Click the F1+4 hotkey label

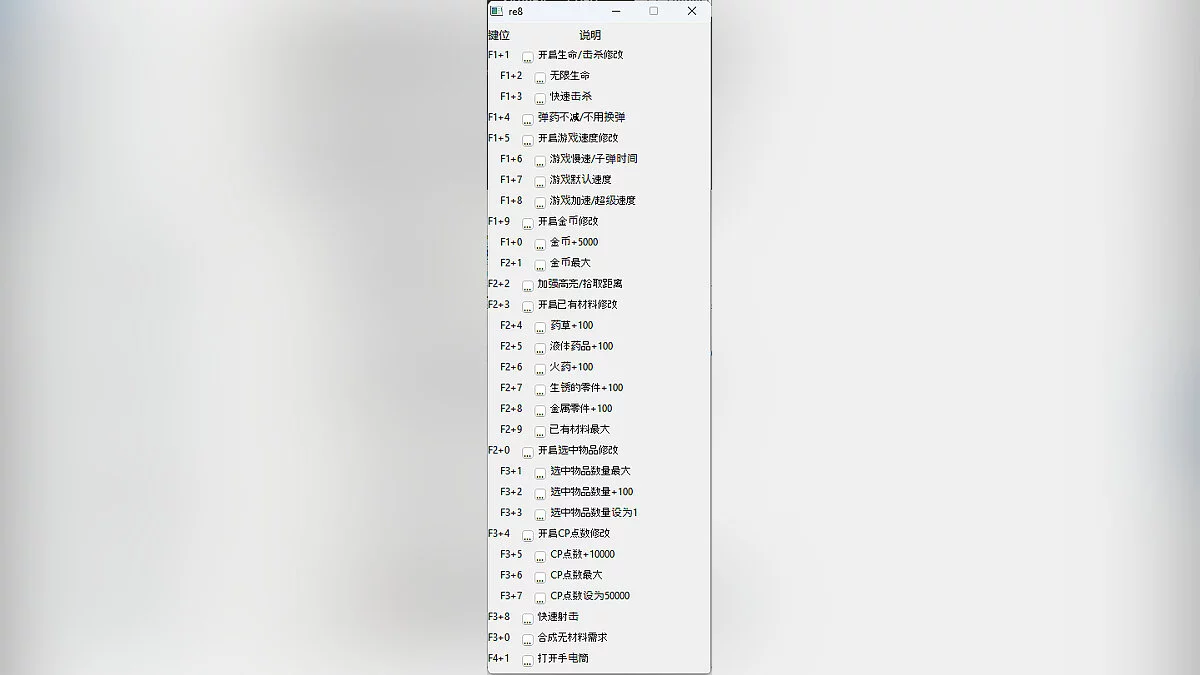click(x=499, y=117)
